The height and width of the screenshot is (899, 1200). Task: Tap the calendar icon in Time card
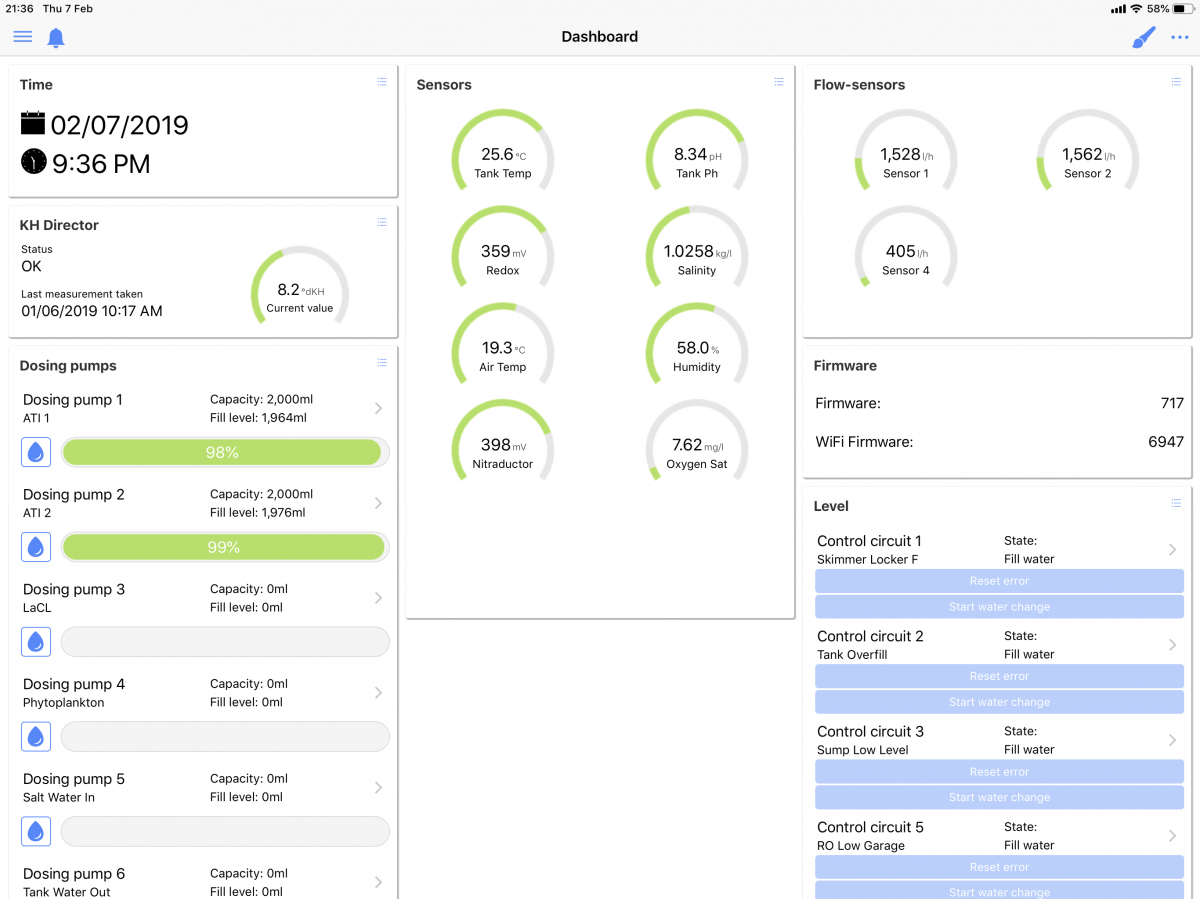pyautogui.click(x=33, y=123)
